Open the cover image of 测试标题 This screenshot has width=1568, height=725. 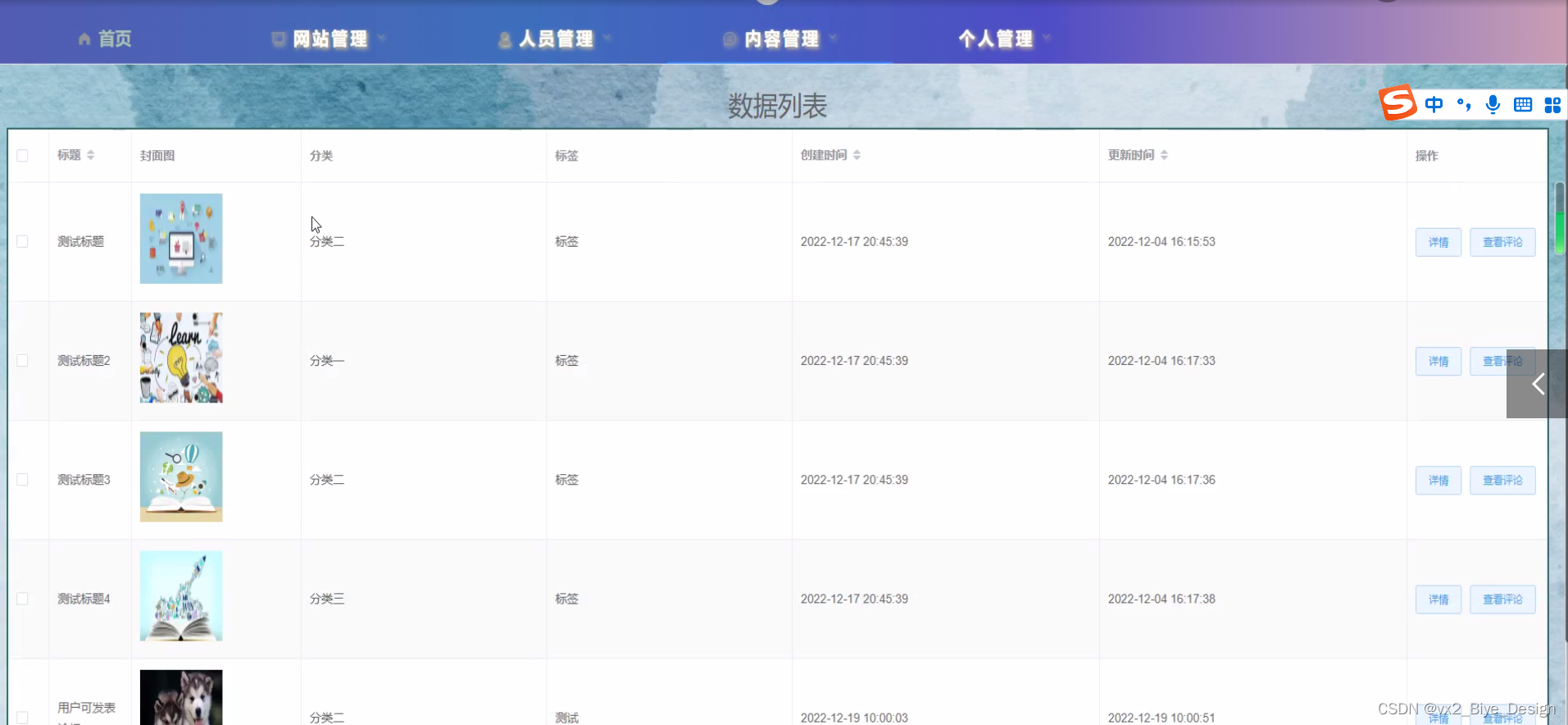pos(181,239)
